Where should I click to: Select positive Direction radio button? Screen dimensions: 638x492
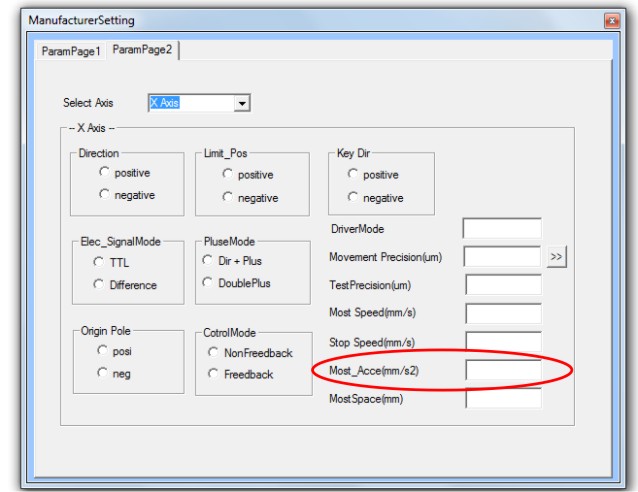pyautogui.click(x=104, y=173)
